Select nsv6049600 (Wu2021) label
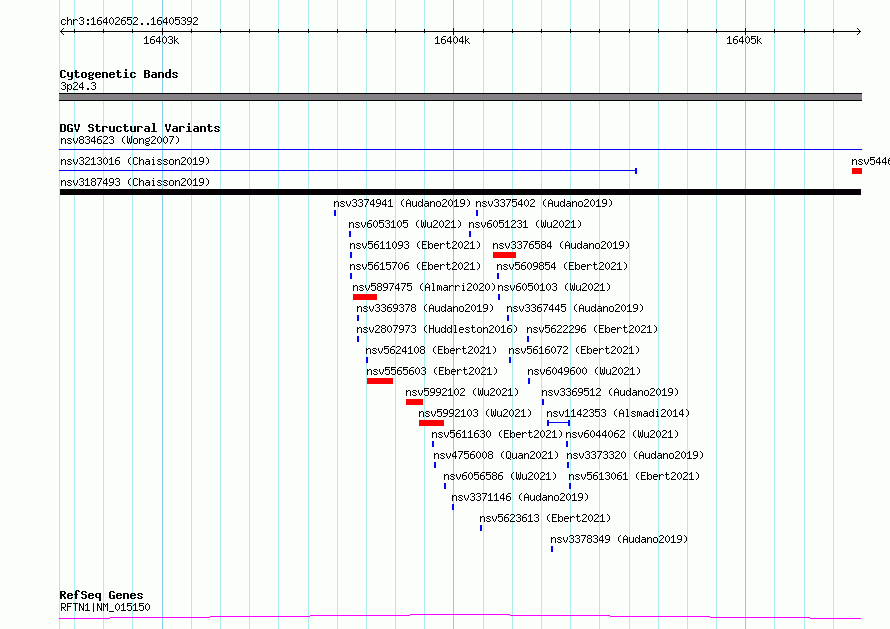The width and height of the screenshot is (890, 629). [x=584, y=371]
